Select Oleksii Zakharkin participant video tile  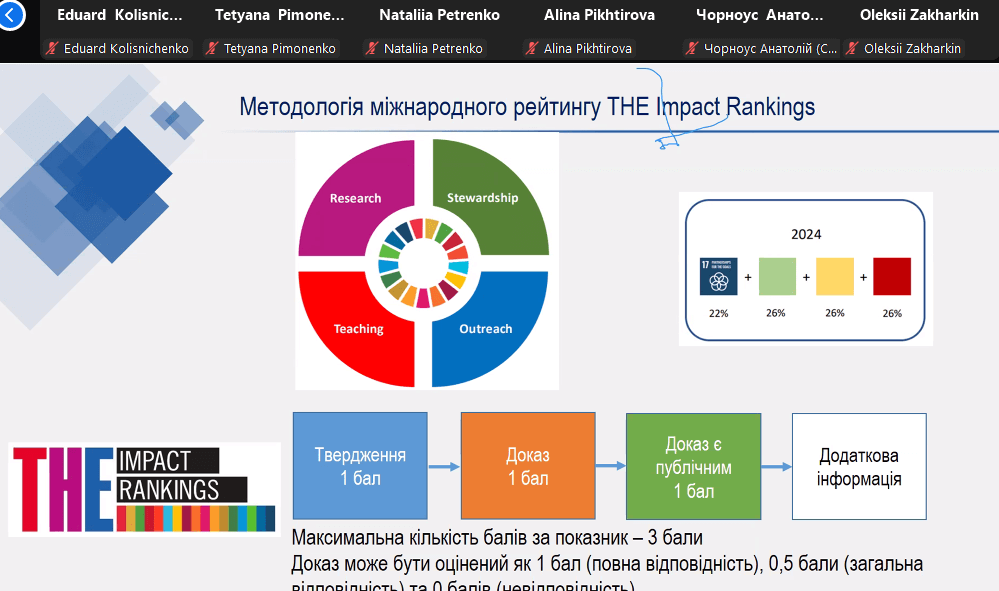(919, 31)
